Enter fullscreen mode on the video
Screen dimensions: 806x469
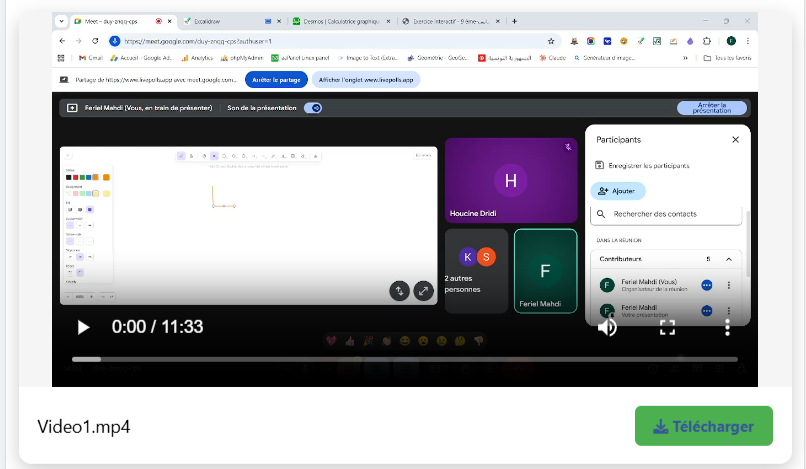click(667, 327)
